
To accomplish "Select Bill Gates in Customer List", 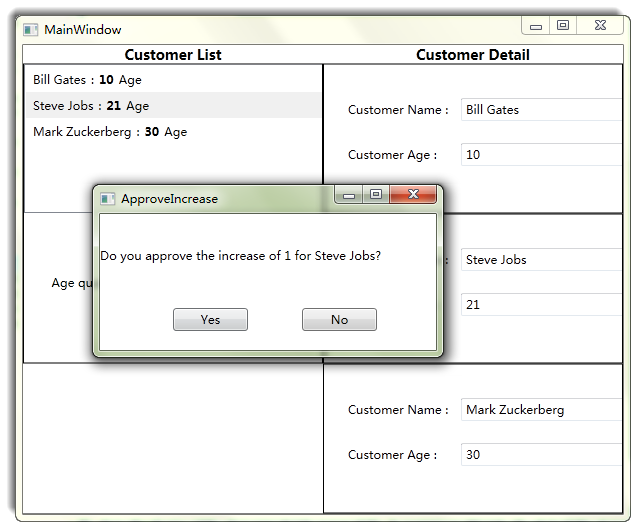I will 173,80.
